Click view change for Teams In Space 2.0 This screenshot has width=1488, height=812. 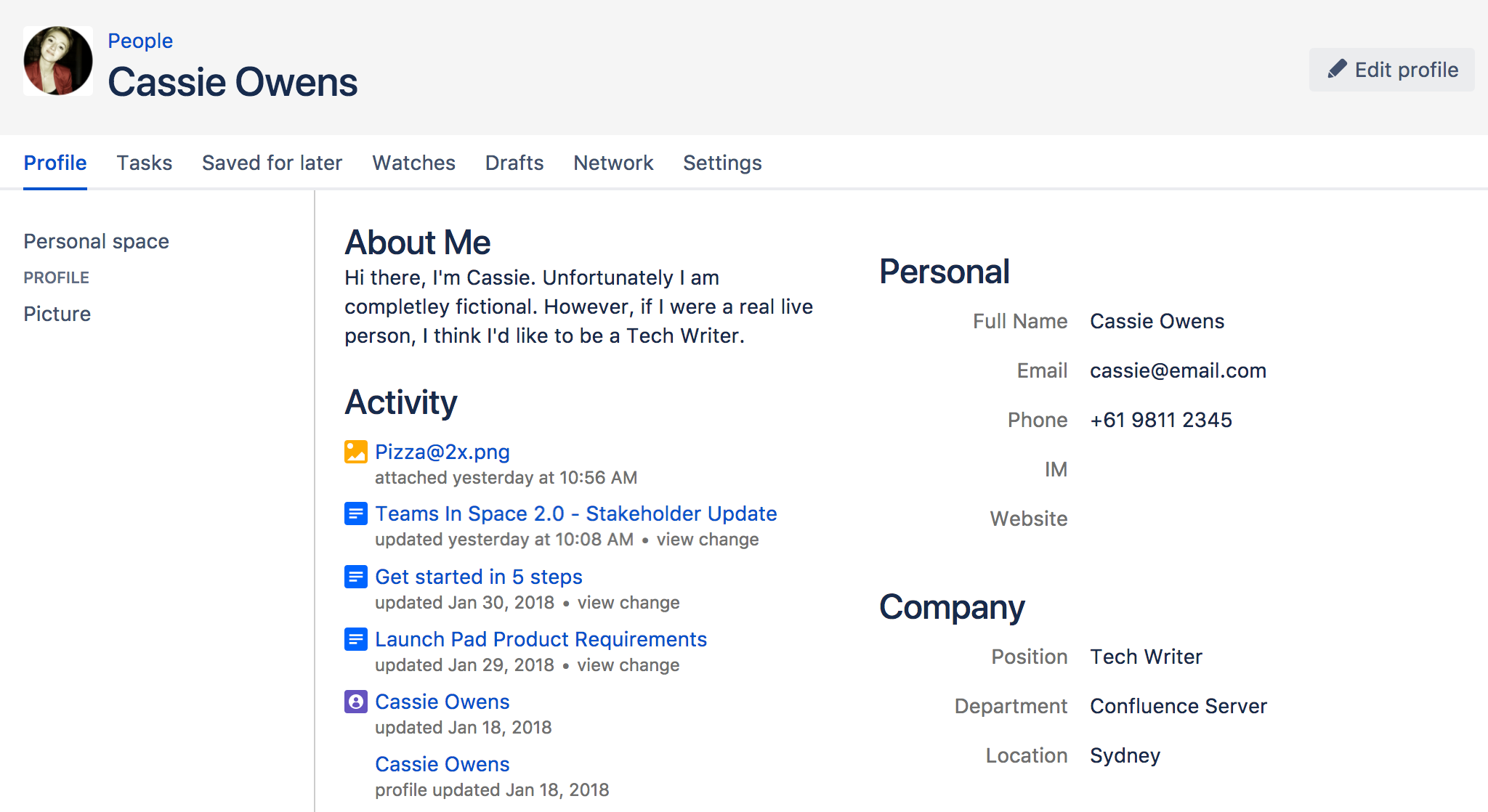(x=707, y=540)
